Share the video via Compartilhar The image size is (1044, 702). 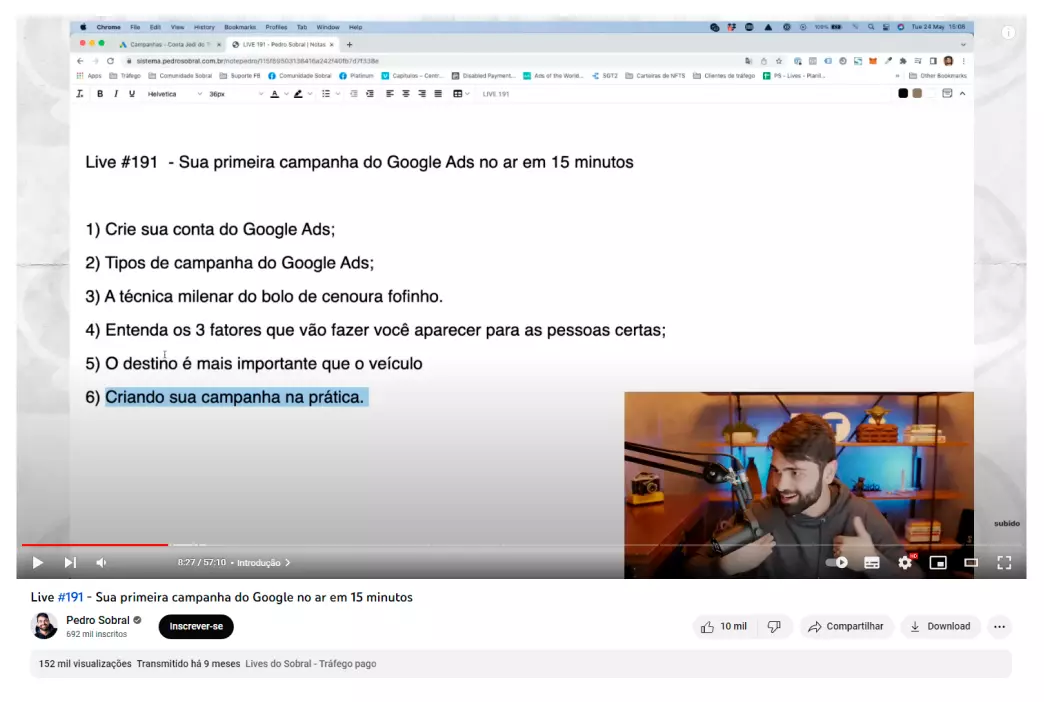(846, 627)
